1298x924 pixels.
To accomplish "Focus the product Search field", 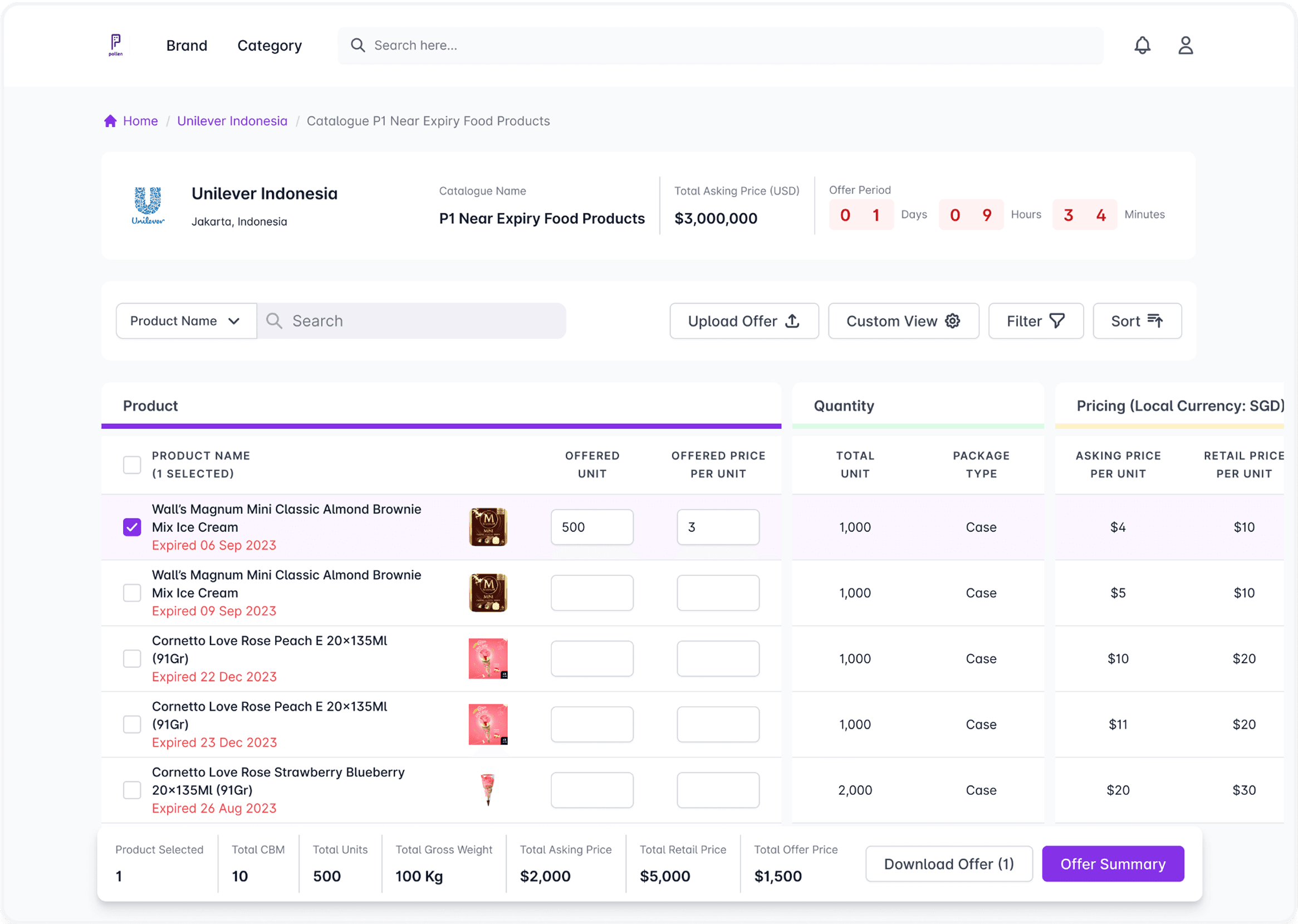I will (x=412, y=321).
